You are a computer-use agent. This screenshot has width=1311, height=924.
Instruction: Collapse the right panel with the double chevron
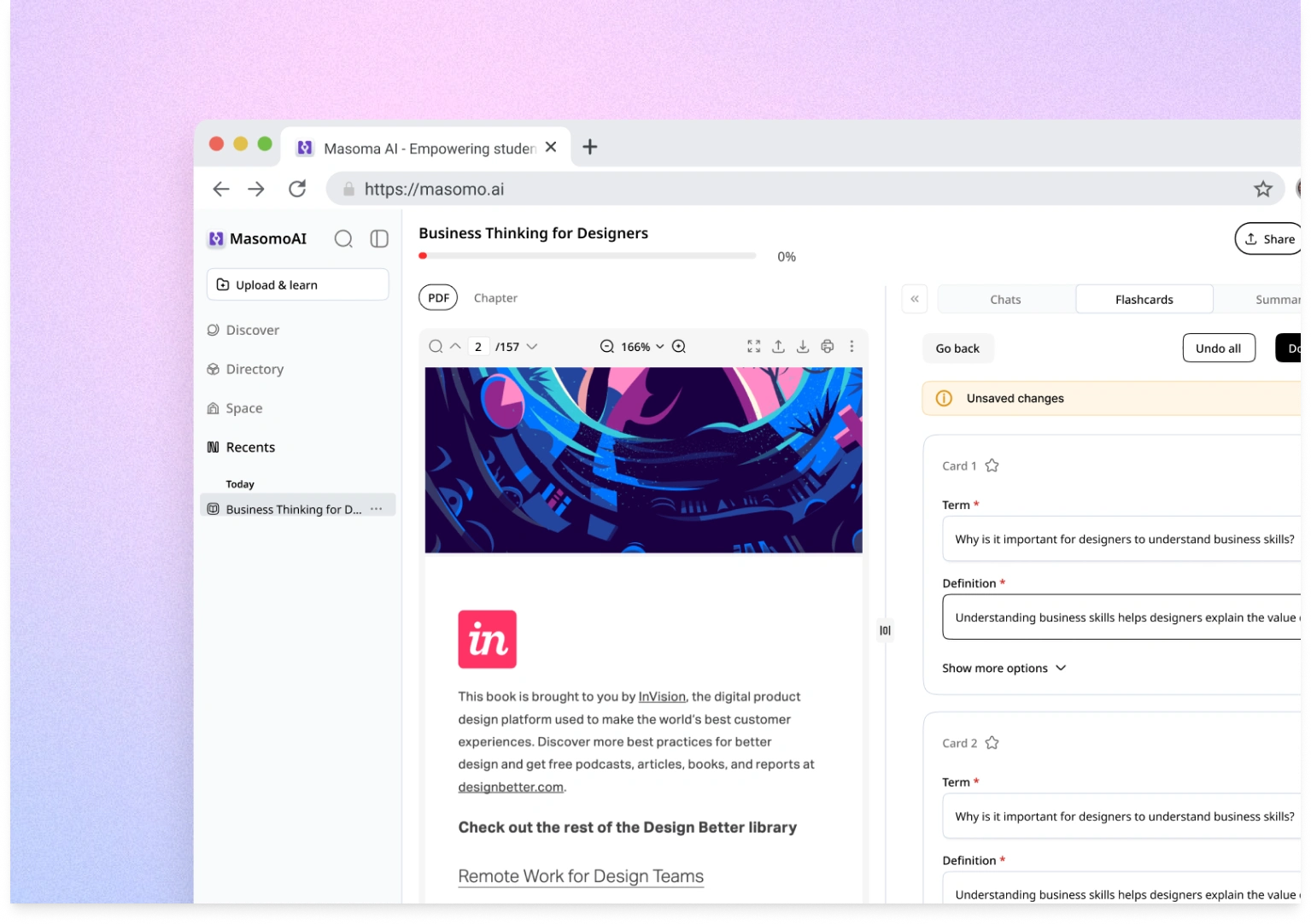click(915, 299)
